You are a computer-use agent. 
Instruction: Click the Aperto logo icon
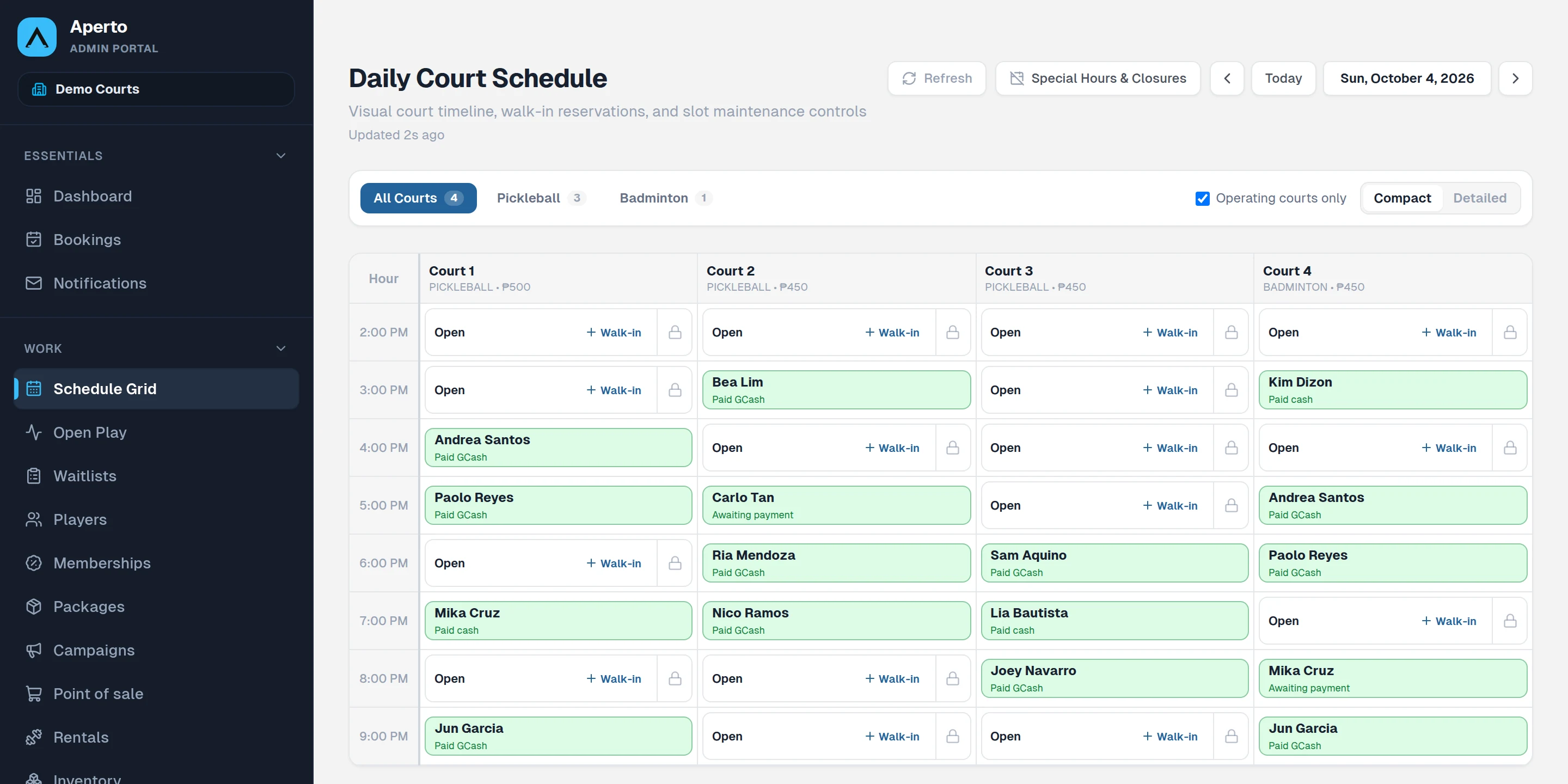(37, 37)
